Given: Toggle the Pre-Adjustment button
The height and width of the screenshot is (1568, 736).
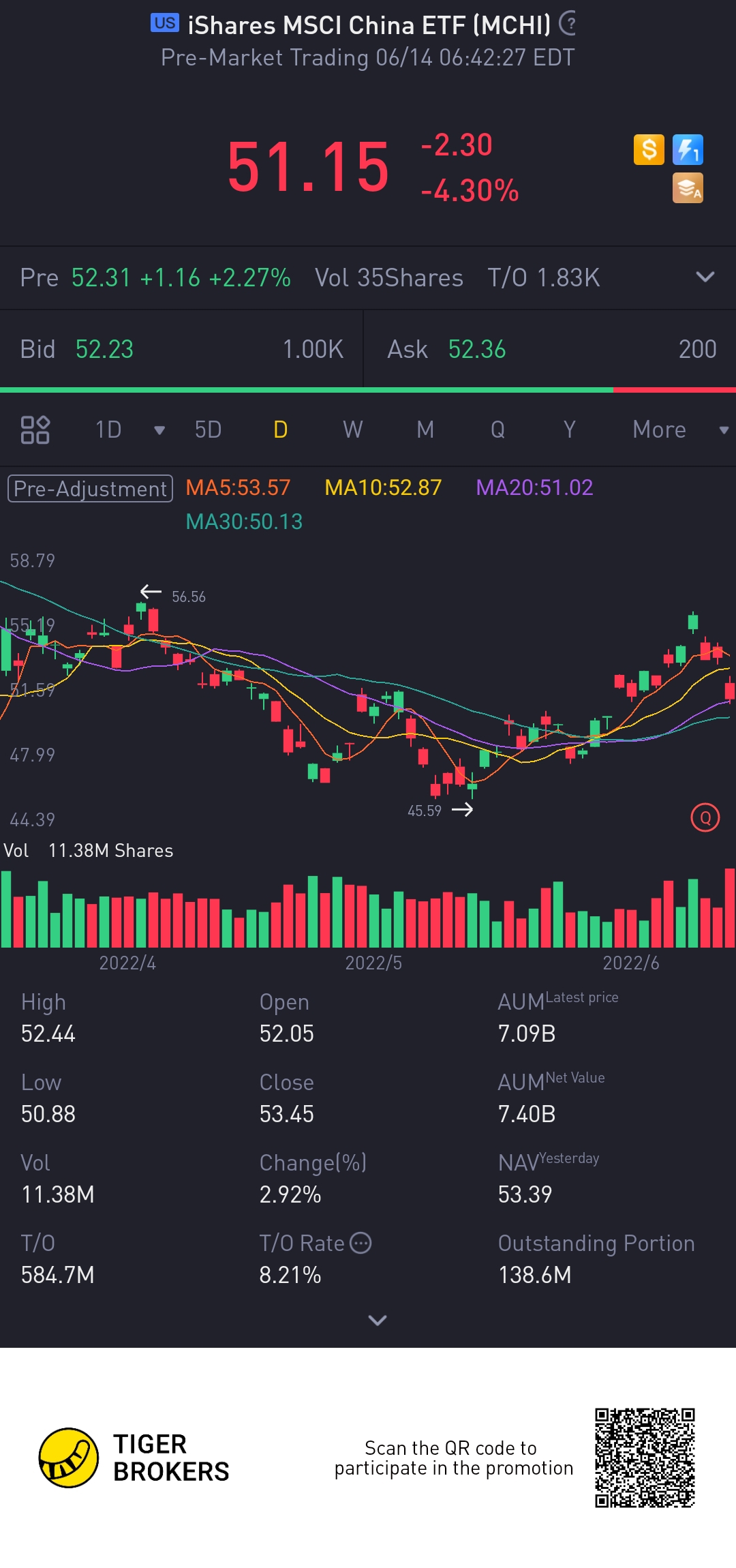Looking at the screenshot, I should pos(90,488).
